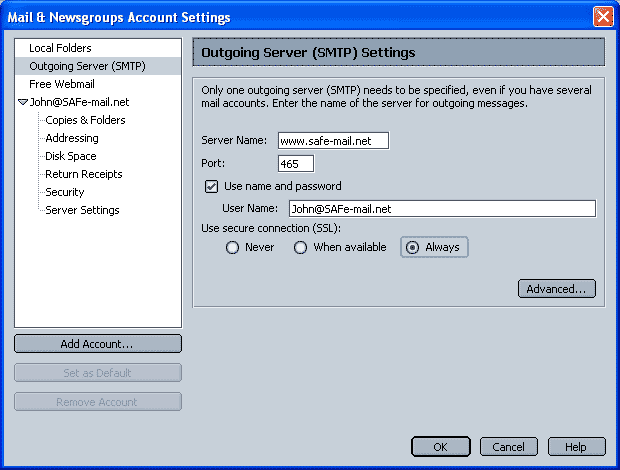Click the Remove Account button
This screenshot has height=470, width=620.
point(98,402)
